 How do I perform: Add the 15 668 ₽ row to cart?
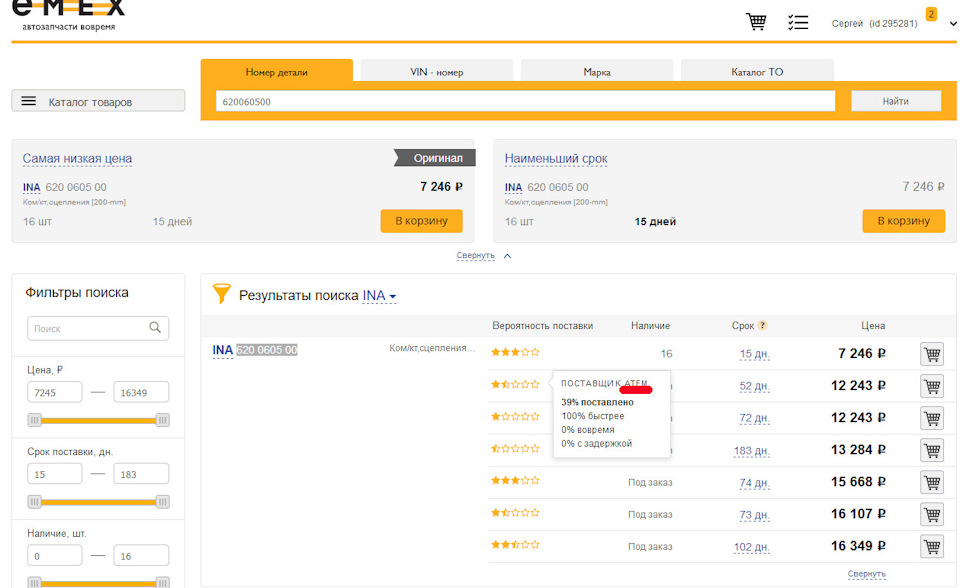pos(931,482)
